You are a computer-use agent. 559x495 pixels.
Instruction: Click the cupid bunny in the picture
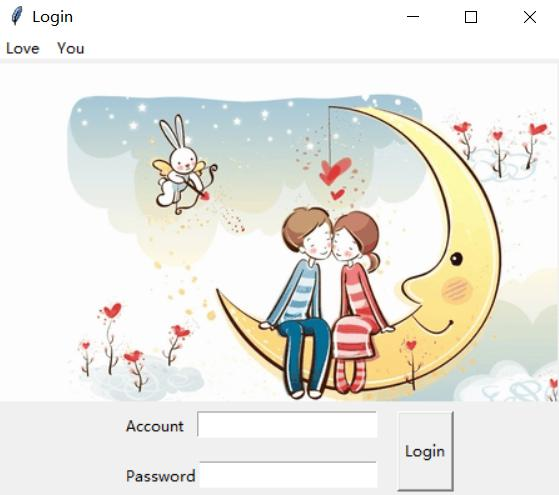click(184, 166)
